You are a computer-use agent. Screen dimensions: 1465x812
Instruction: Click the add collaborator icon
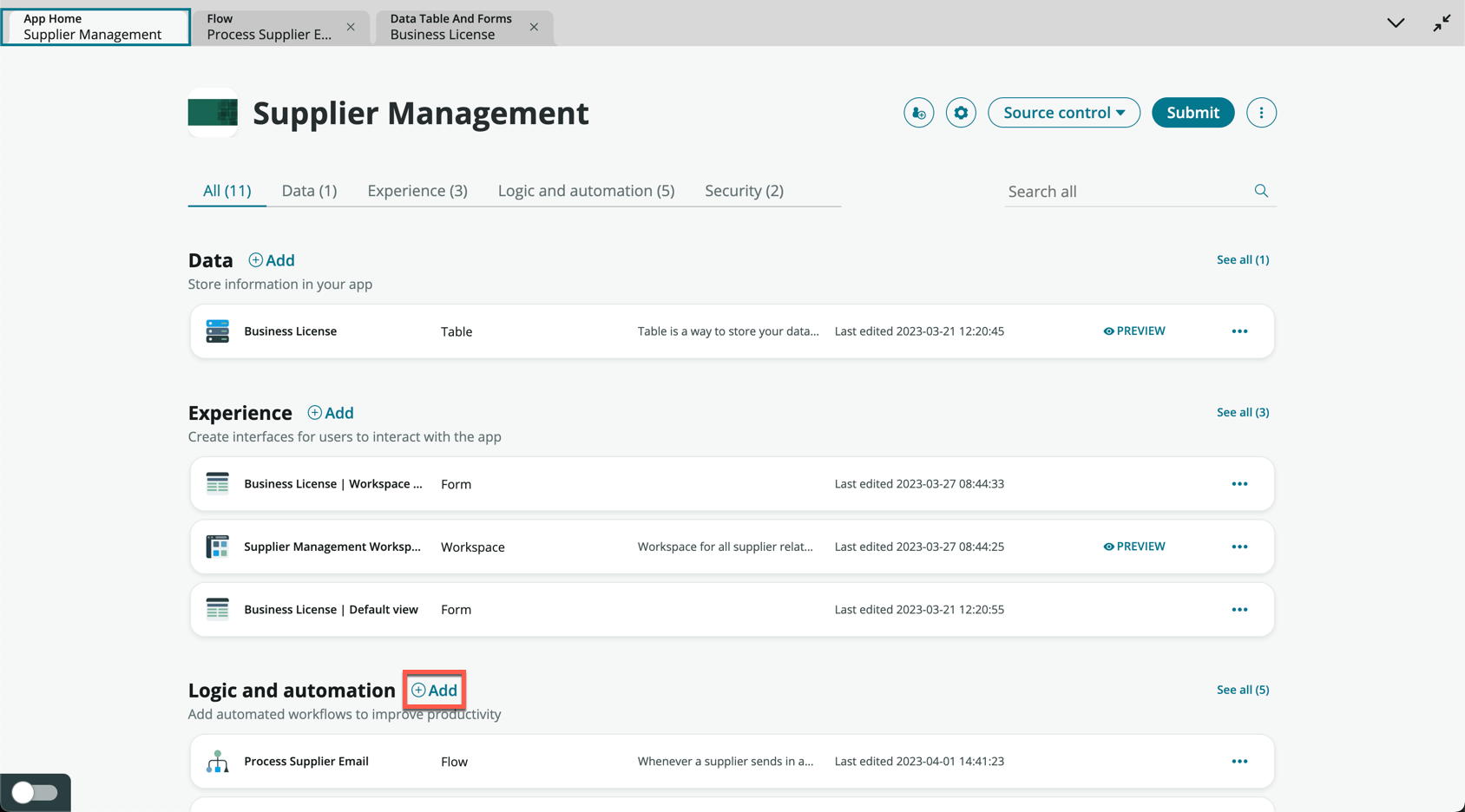pos(918,113)
